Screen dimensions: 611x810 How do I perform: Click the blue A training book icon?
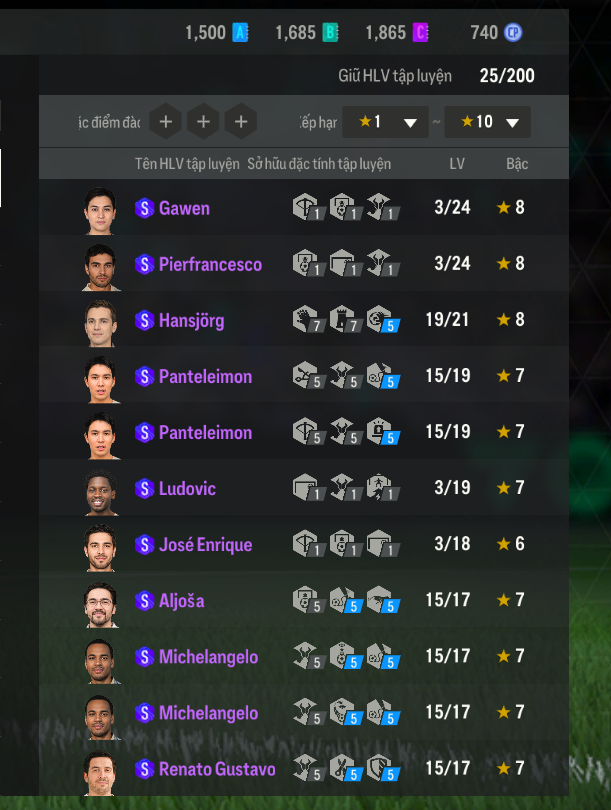pos(240,33)
